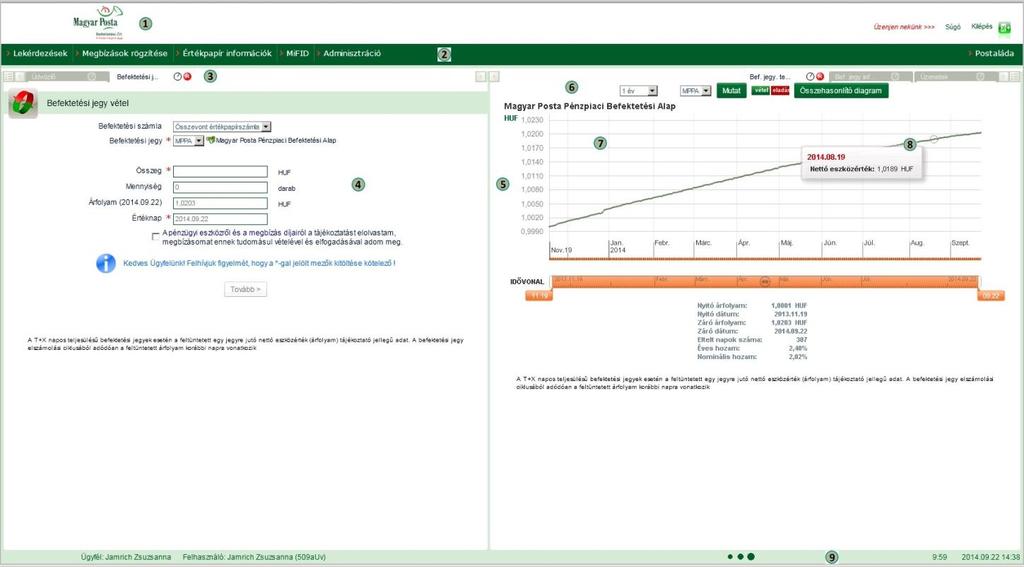
Task: Click the right panel's tab scroll arrow at left edge
Action: [x=495, y=76]
